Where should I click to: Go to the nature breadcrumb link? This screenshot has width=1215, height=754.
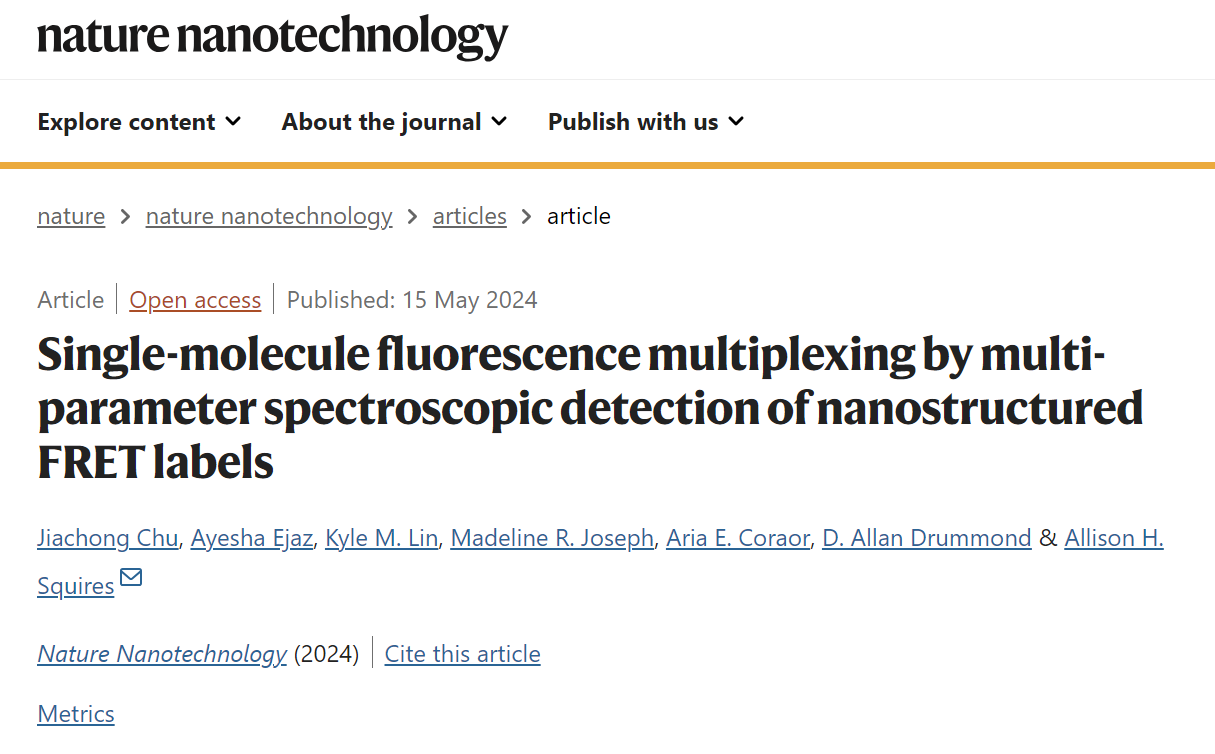pos(71,216)
